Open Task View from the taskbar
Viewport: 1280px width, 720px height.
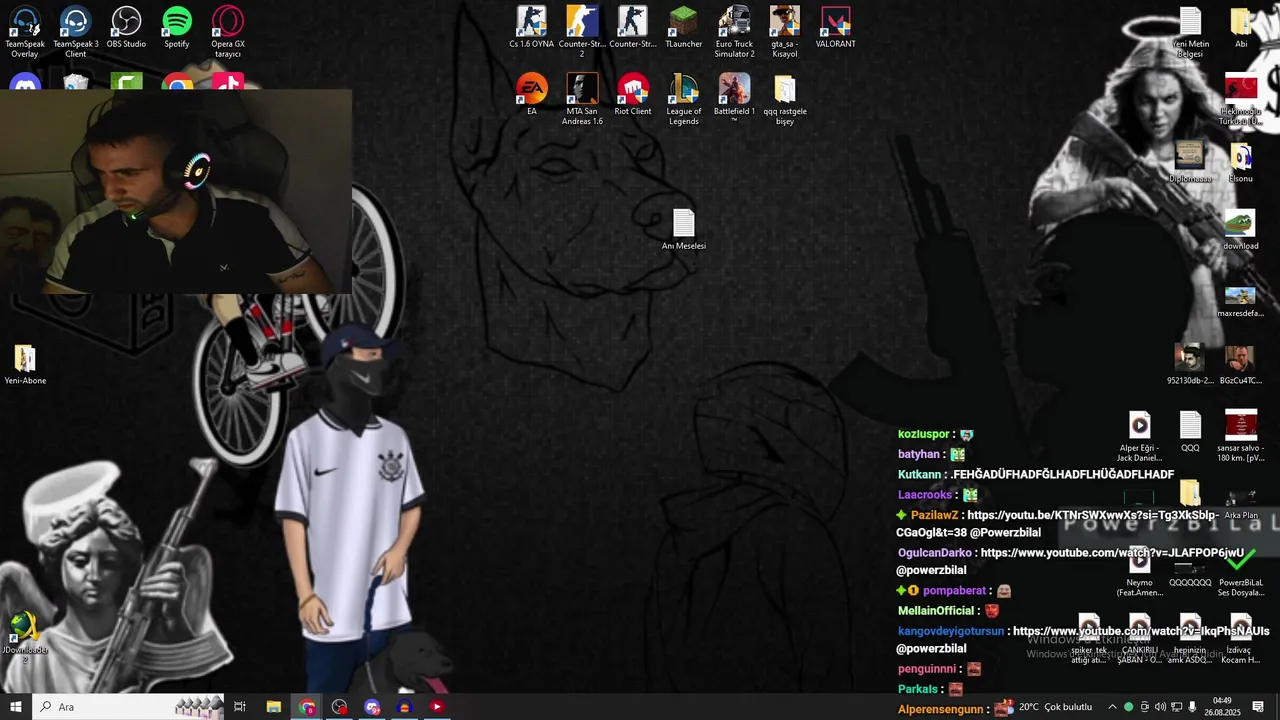coord(240,707)
